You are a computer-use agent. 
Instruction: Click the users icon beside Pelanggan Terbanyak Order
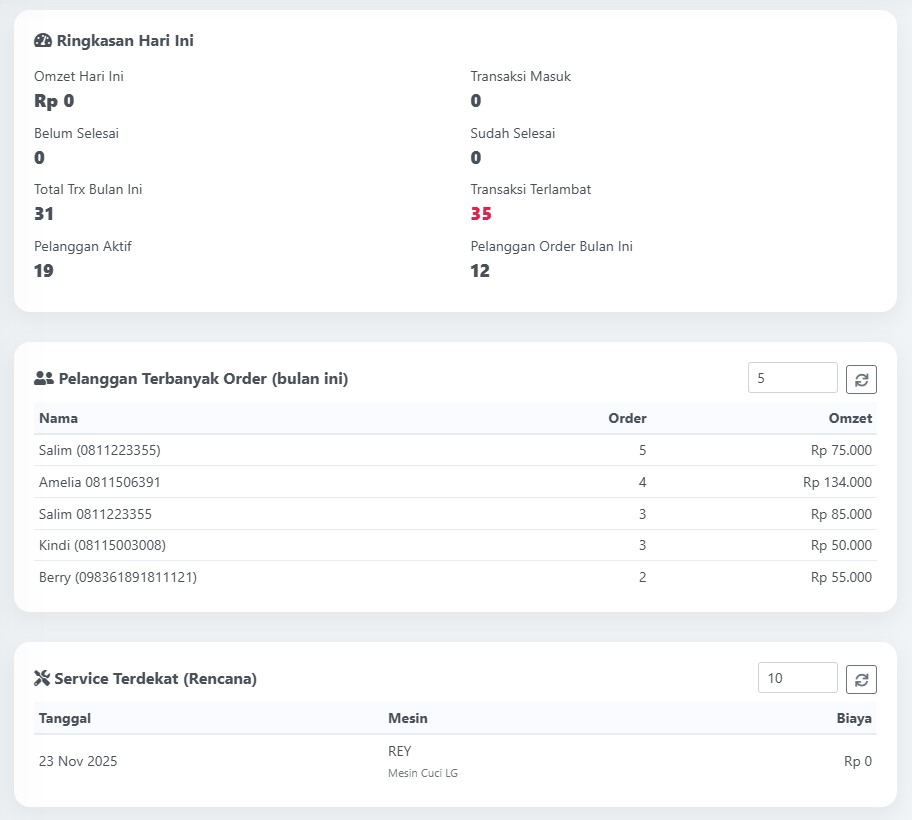43,379
